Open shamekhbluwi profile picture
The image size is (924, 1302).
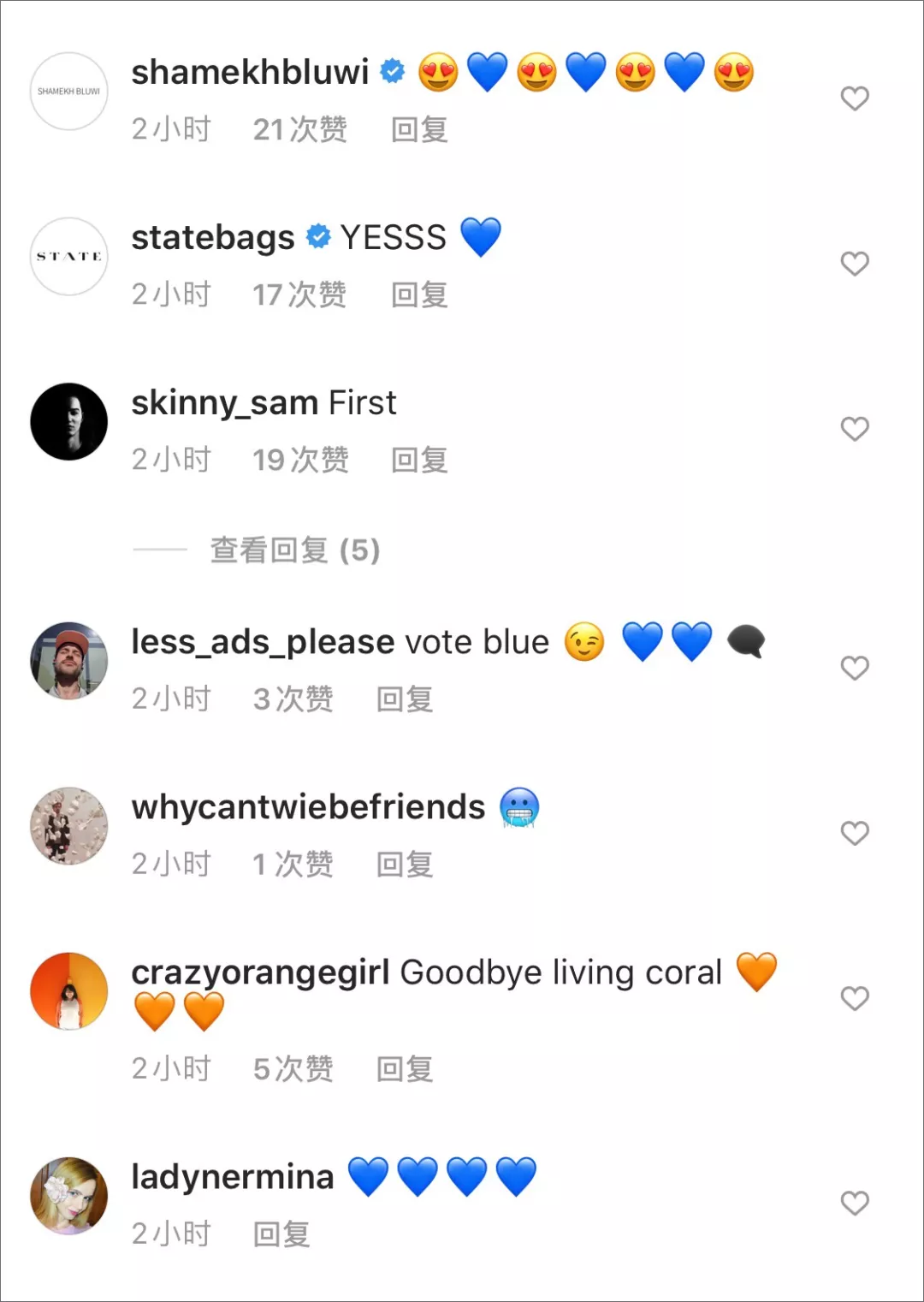[69, 92]
